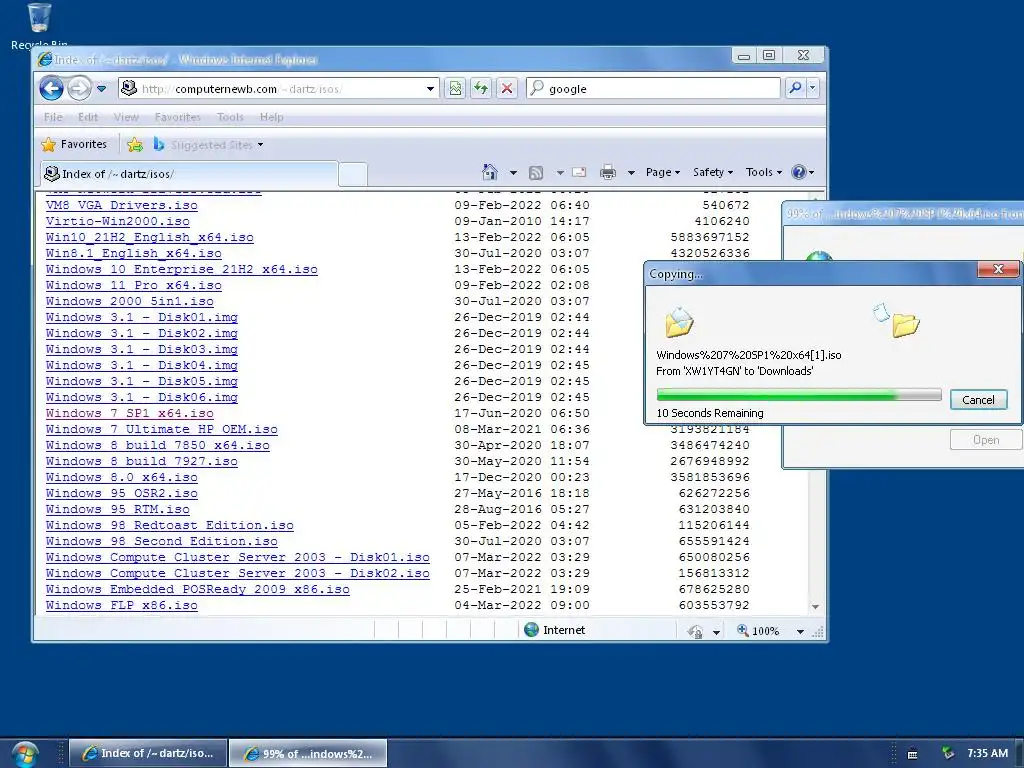
Task: Open the Page command bar menu
Action: click(x=663, y=172)
